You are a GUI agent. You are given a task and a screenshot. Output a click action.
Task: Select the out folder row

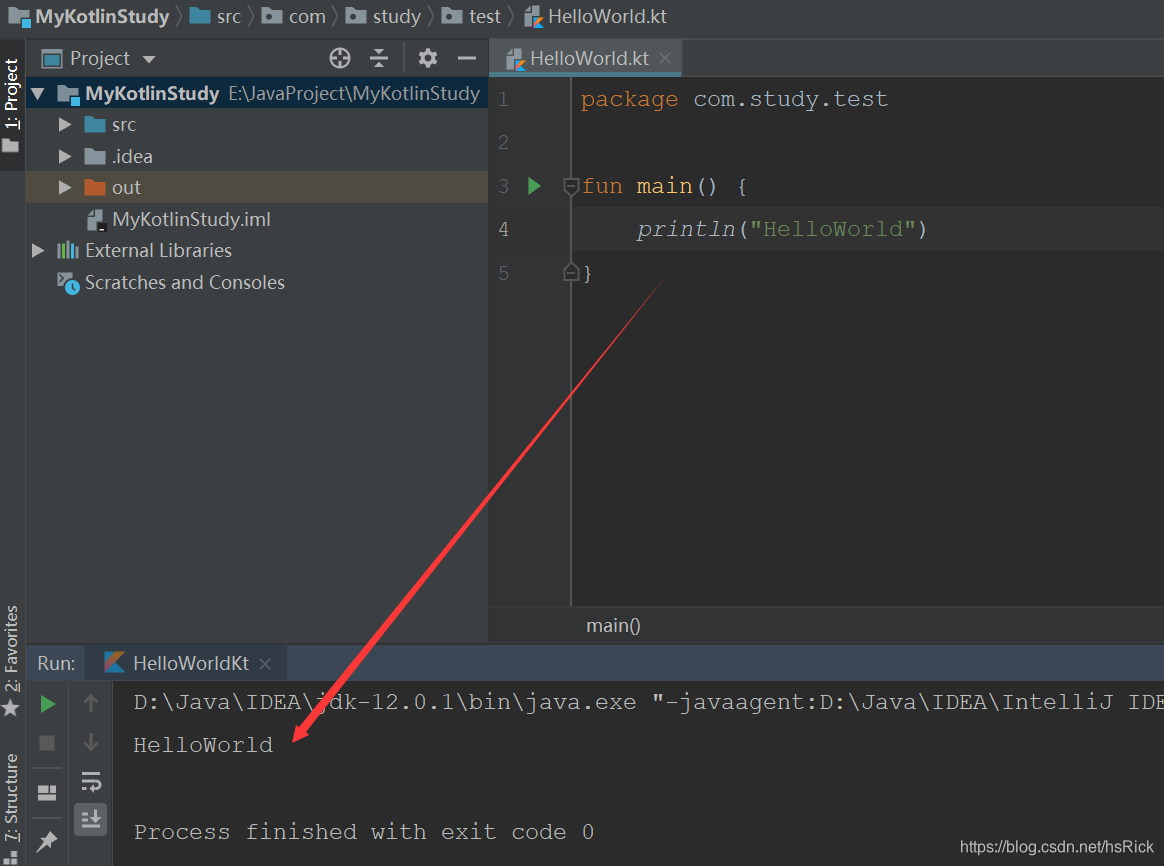(x=257, y=188)
